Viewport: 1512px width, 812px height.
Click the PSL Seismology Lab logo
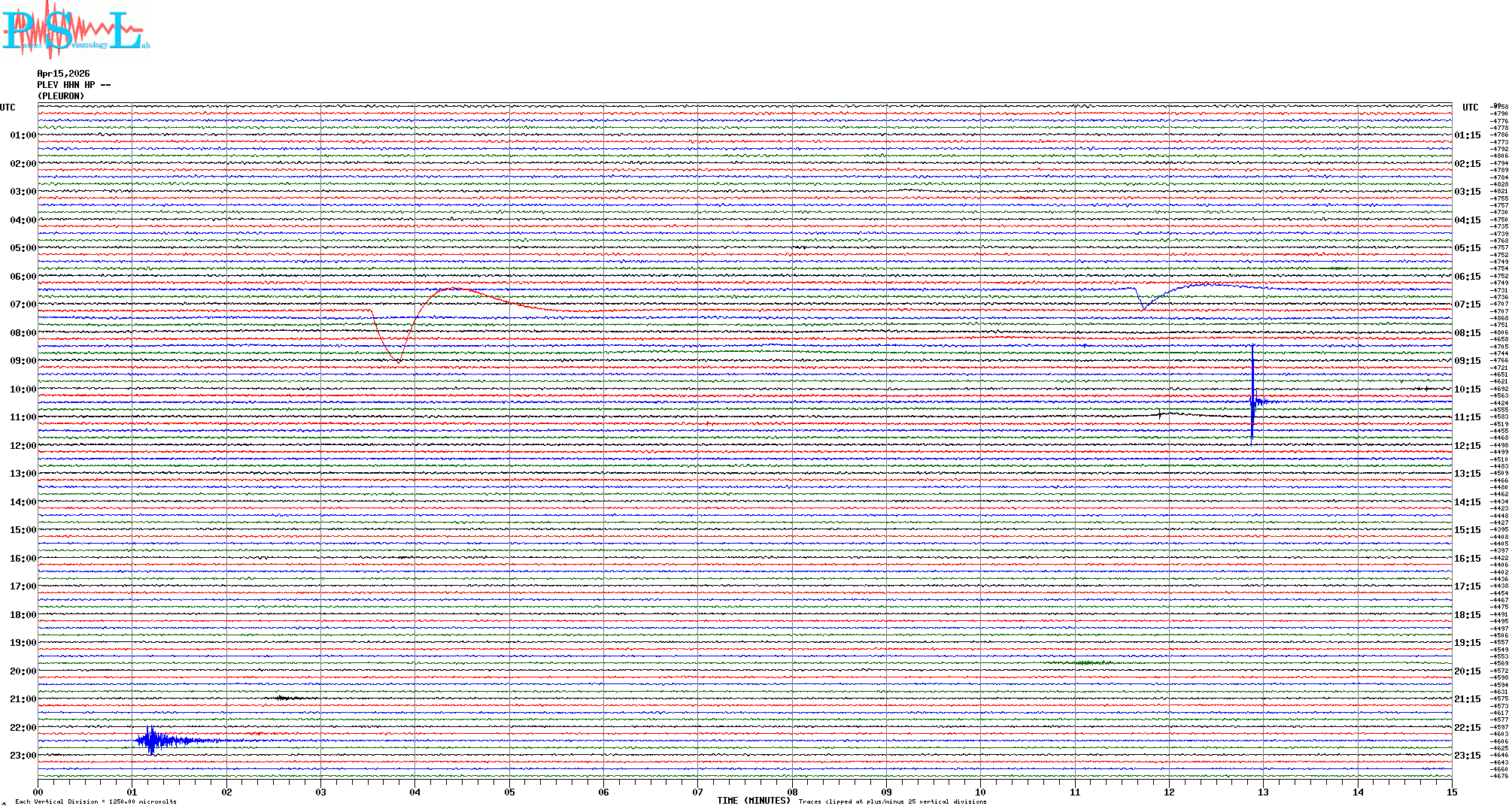click(75, 30)
